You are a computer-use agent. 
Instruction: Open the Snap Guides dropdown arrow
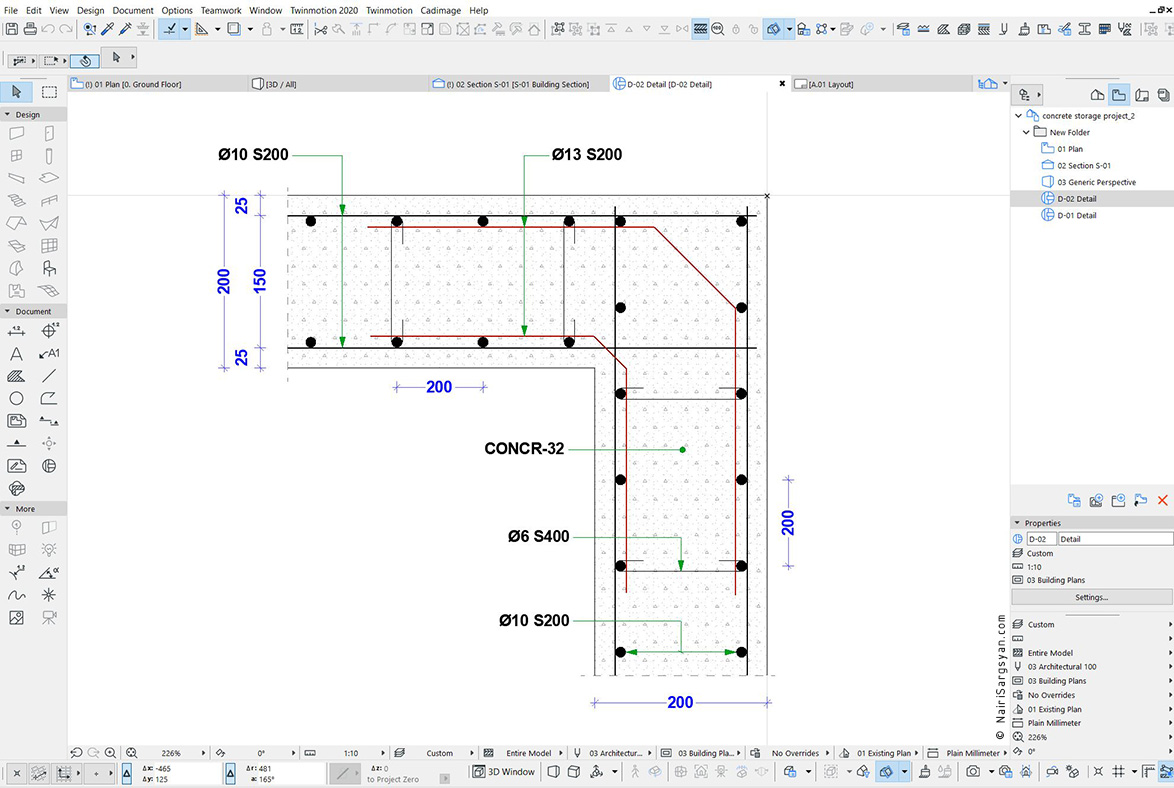(217, 29)
